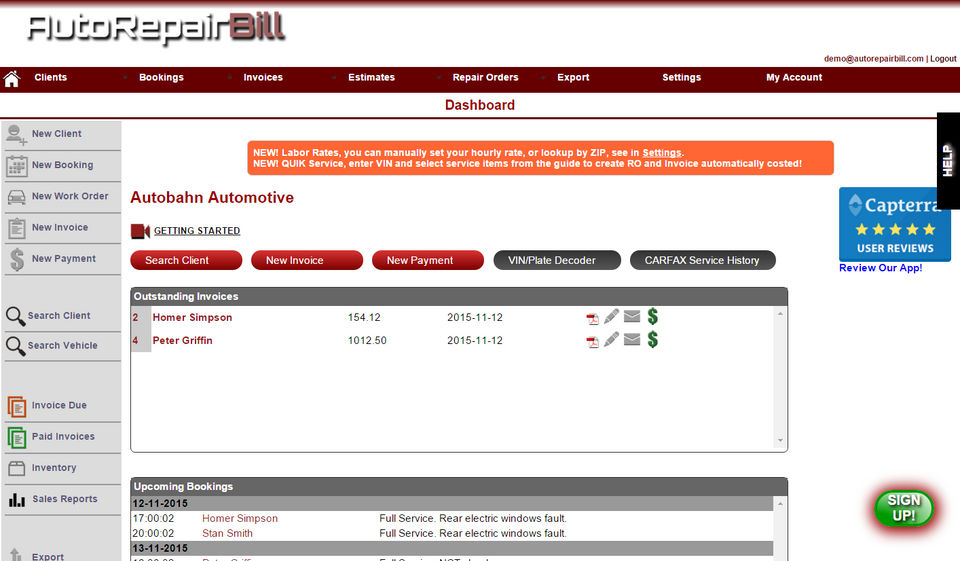Click the red New Invoice button

[x=307, y=260]
